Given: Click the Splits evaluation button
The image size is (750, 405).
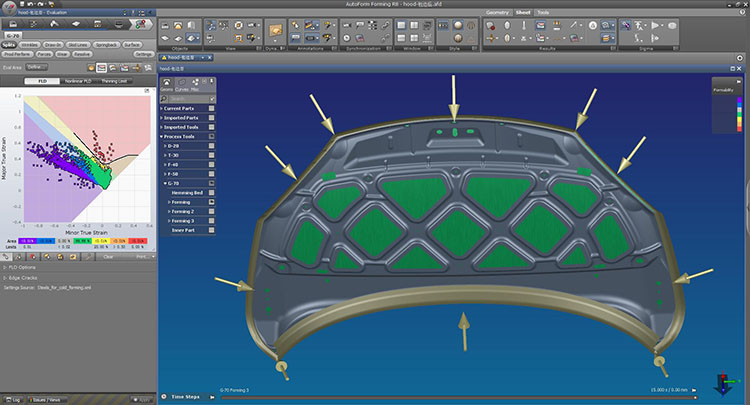Looking at the screenshot, I should pos(8,46).
